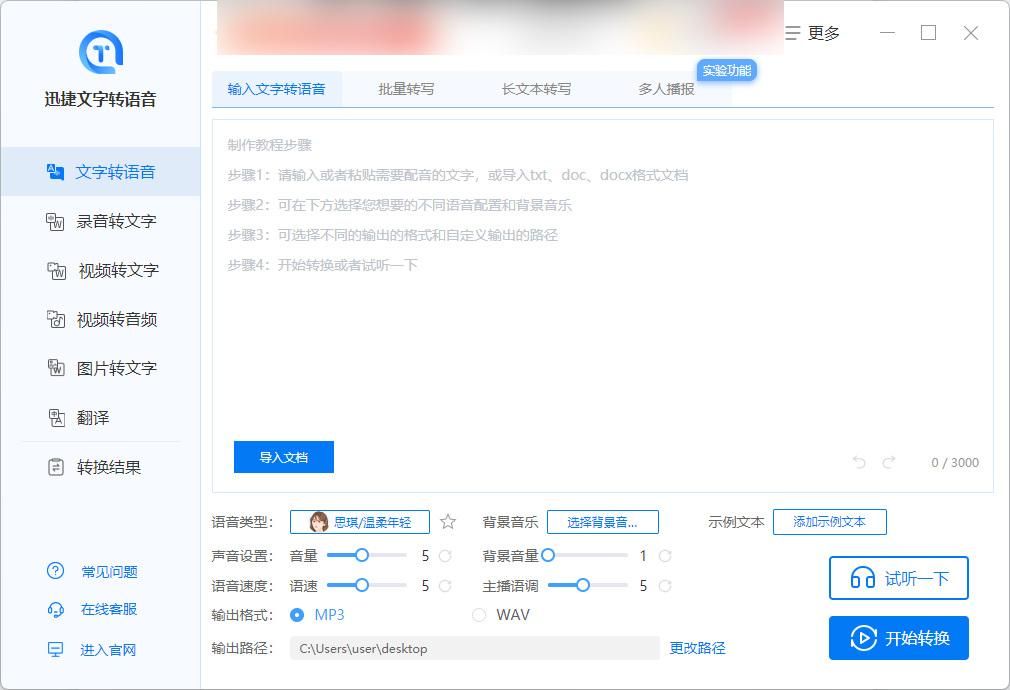Select MP3 output format
Screen dimensions: 1010x690
317,615
